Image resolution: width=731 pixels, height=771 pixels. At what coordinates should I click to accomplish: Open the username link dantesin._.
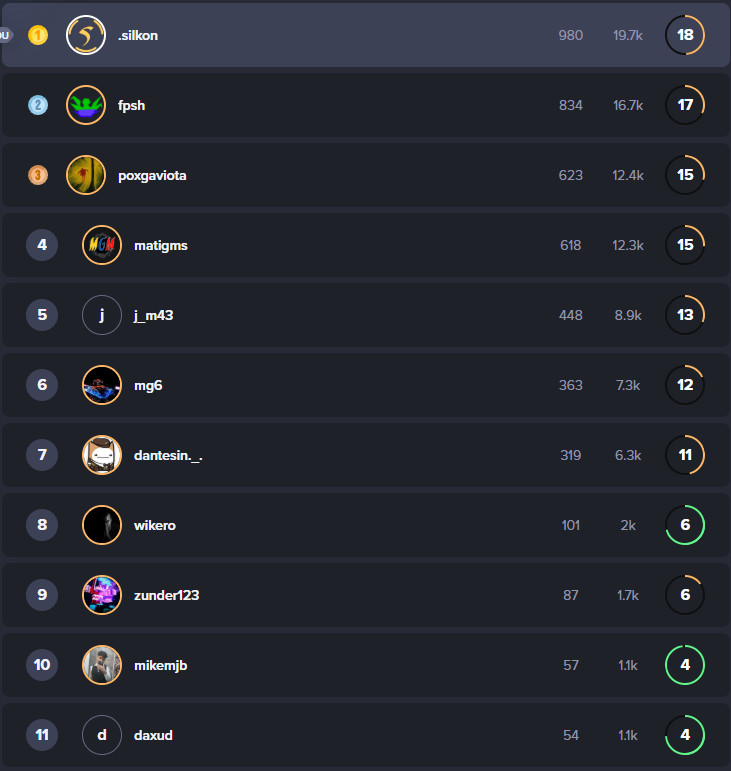[x=168, y=455]
